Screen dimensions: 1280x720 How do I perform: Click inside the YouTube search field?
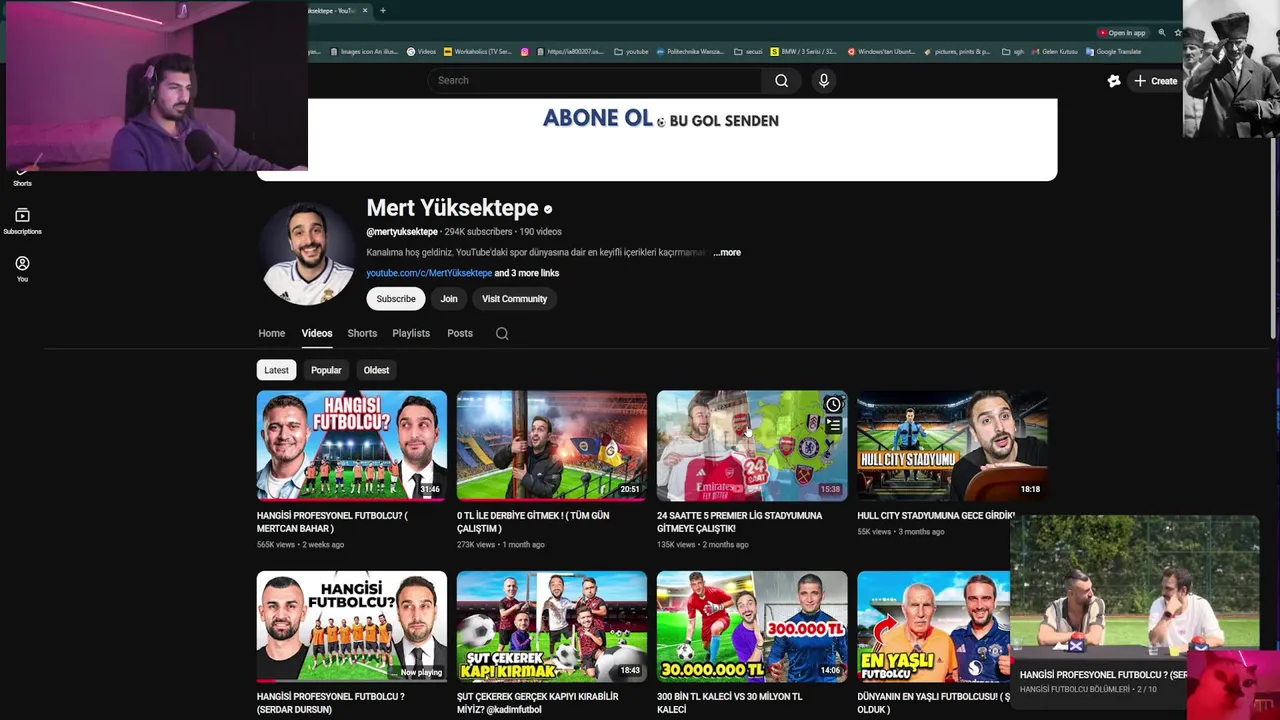(595, 81)
